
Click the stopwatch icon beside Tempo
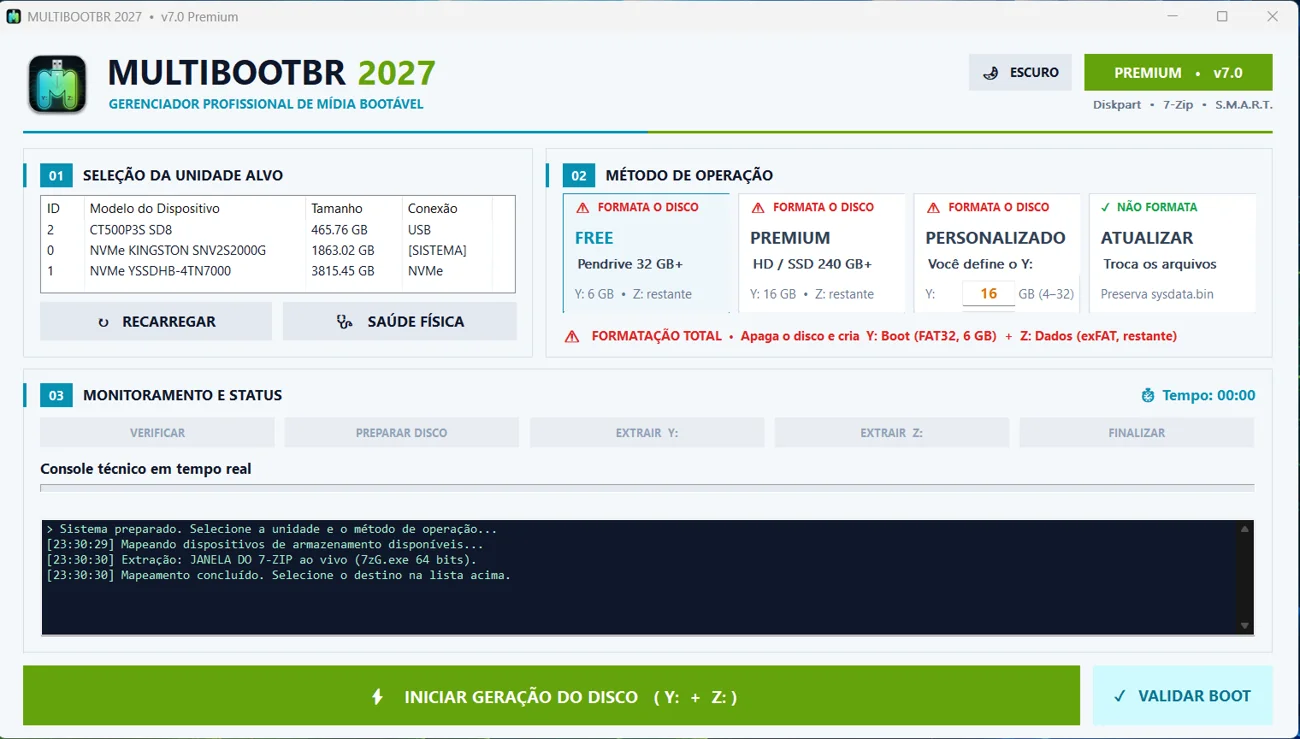[1148, 396]
